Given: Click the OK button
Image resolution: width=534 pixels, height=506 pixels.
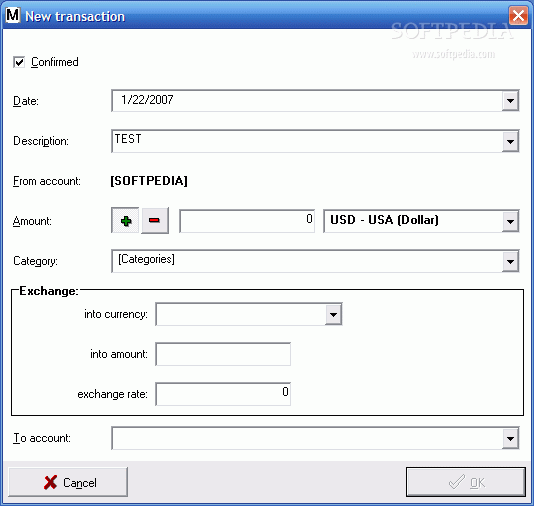Looking at the screenshot, I should [466, 482].
